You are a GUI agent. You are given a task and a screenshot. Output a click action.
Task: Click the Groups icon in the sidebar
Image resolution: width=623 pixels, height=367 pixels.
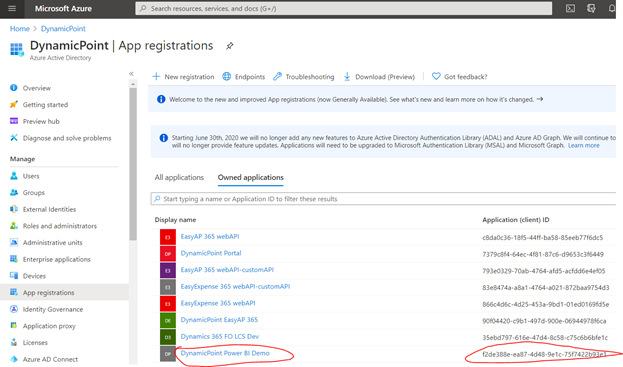pos(14,192)
